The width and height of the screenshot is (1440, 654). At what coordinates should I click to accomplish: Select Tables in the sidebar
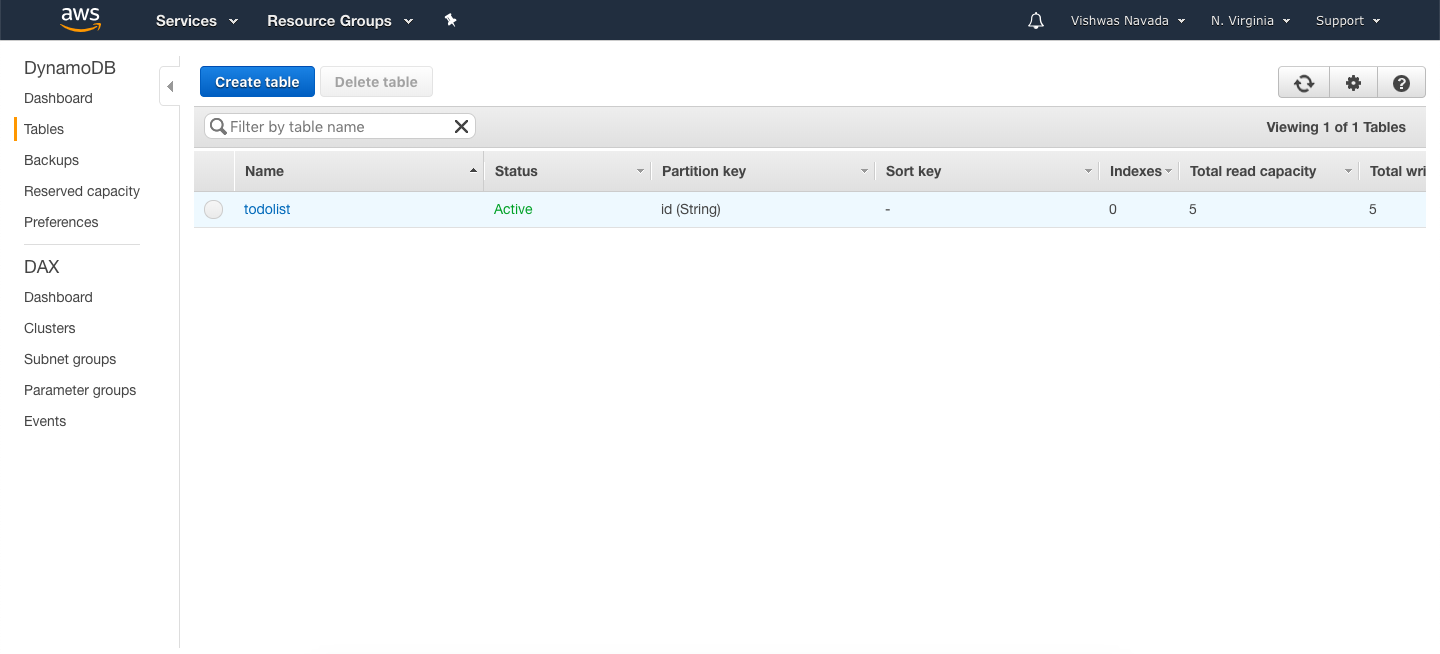tap(44, 129)
